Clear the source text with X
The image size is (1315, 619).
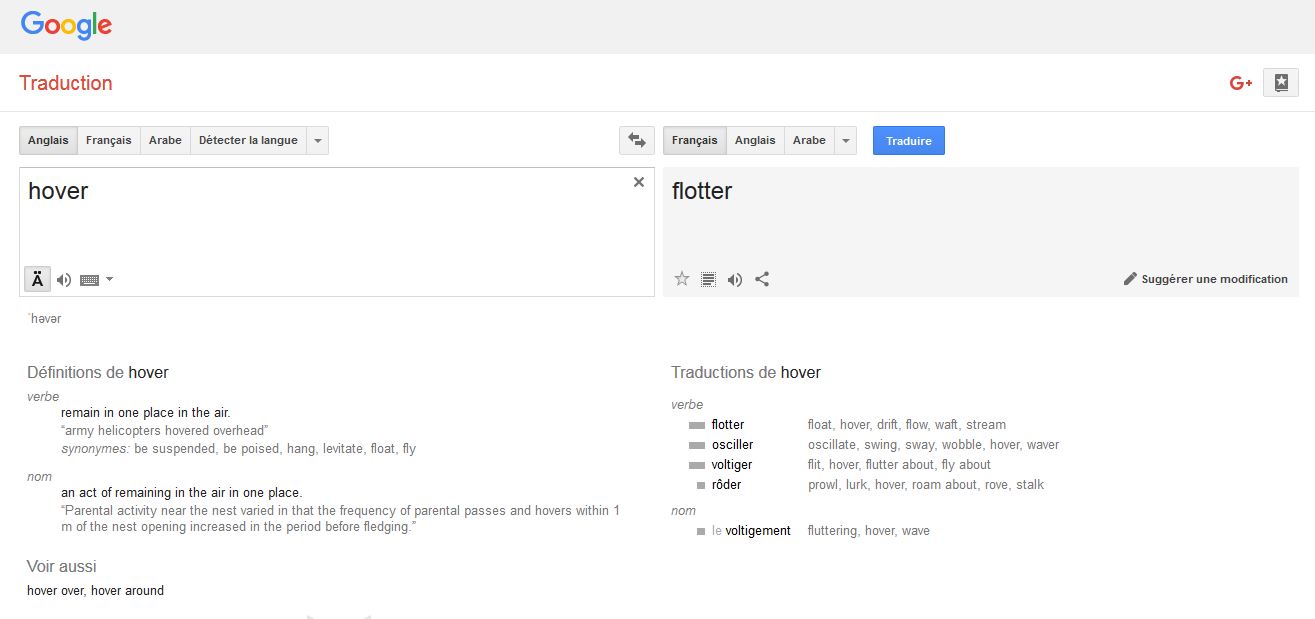click(x=639, y=182)
